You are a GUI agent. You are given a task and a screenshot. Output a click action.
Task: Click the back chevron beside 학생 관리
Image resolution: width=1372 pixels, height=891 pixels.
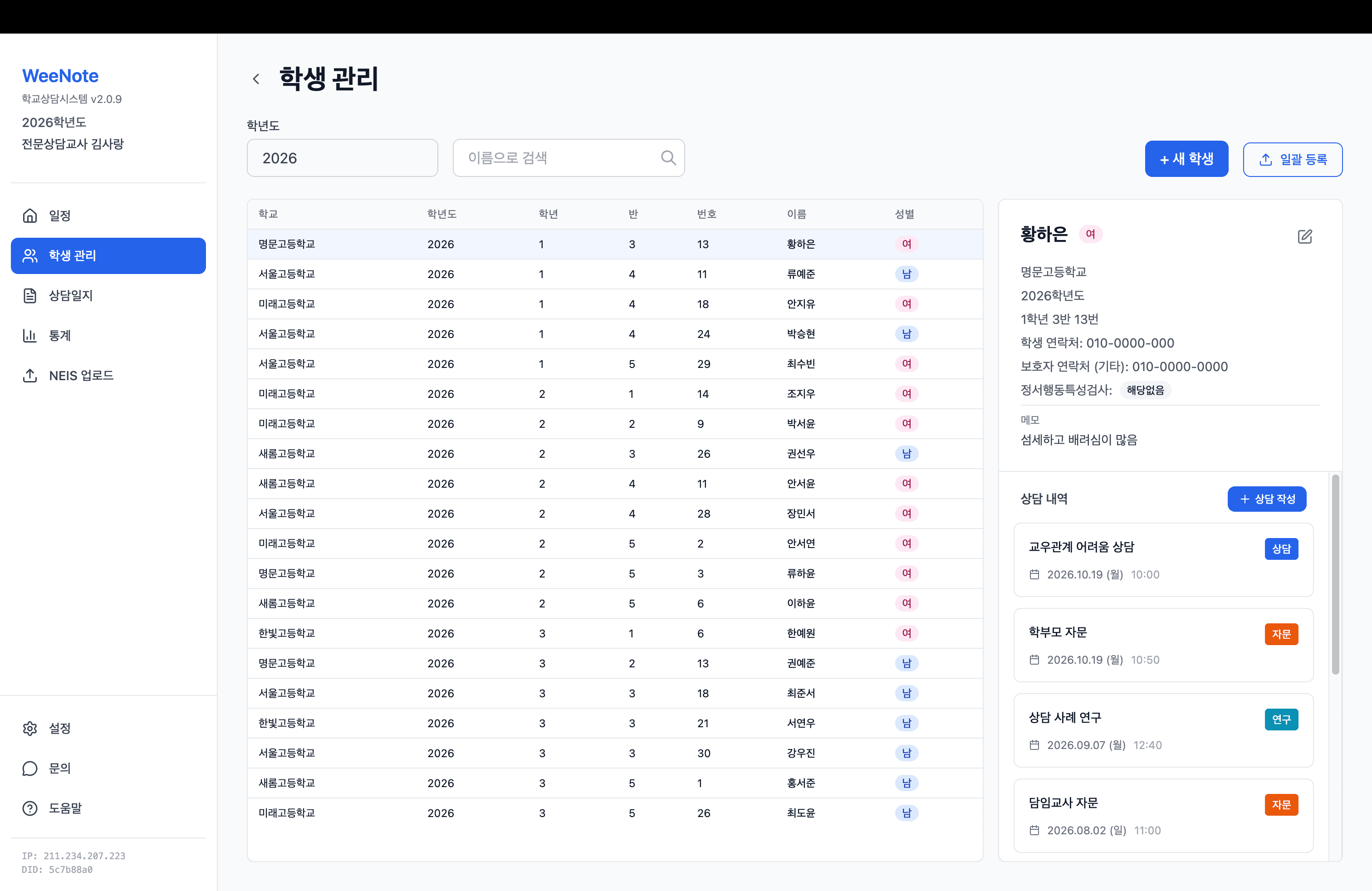(256, 78)
